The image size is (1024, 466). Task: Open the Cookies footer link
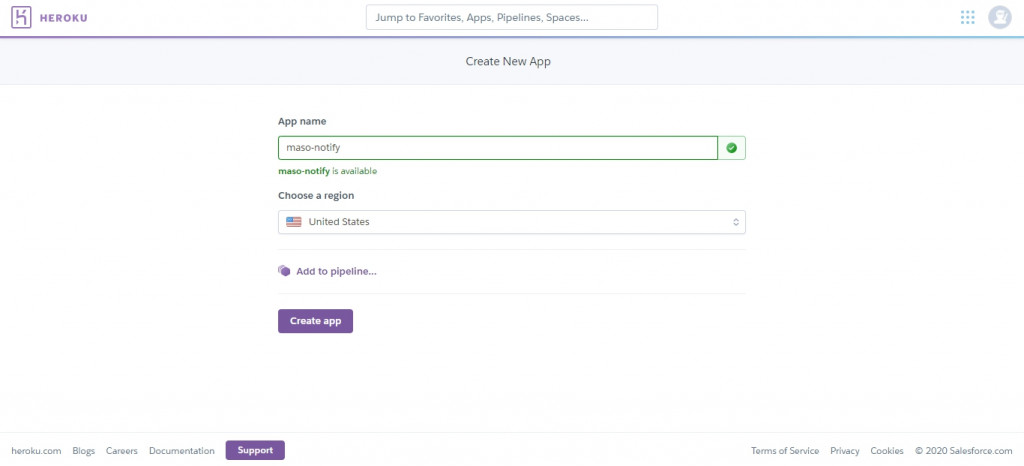pyautogui.click(x=887, y=451)
